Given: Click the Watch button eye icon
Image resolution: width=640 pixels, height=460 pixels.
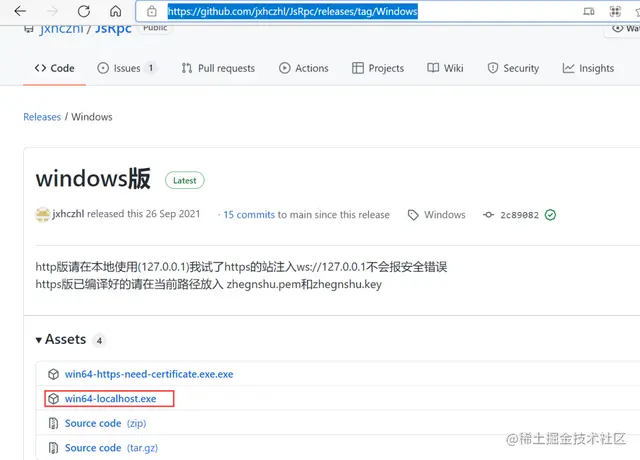Looking at the screenshot, I should pos(618,28).
